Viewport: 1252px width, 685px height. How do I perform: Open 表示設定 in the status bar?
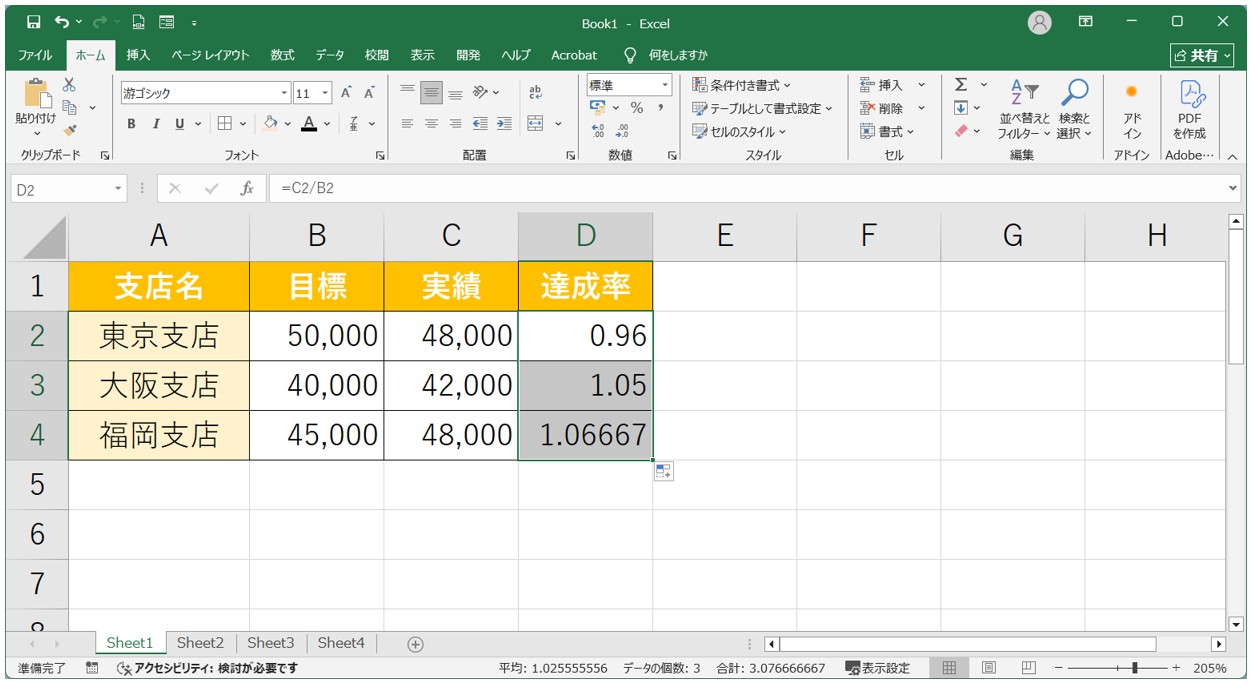[878, 668]
